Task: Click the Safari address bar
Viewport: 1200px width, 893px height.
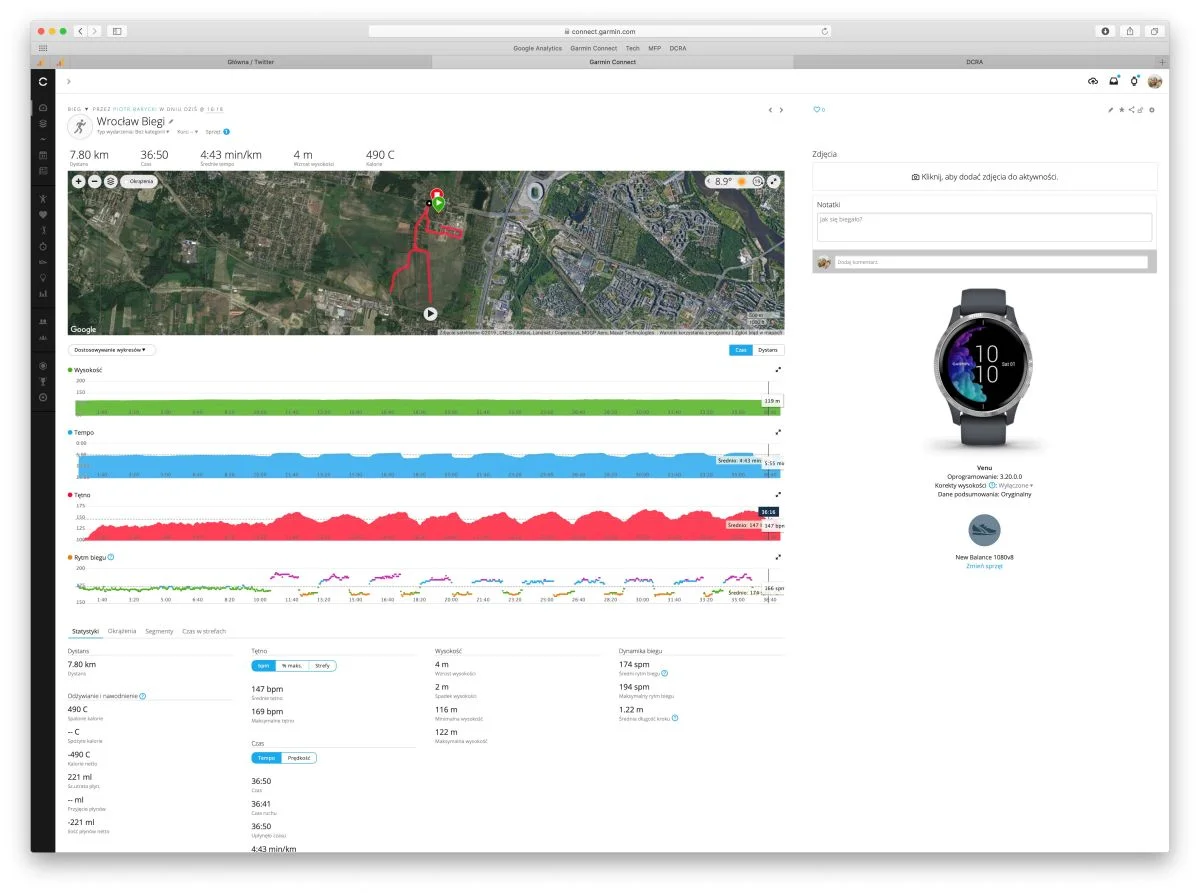Action: [x=600, y=31]
